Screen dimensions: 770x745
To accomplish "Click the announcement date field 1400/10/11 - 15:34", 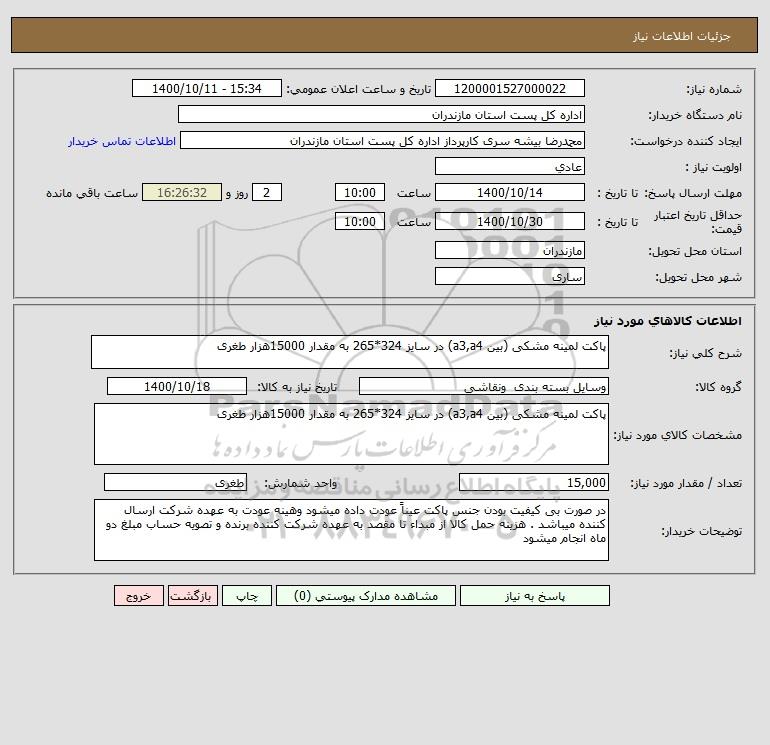I will tap(207, 88).
